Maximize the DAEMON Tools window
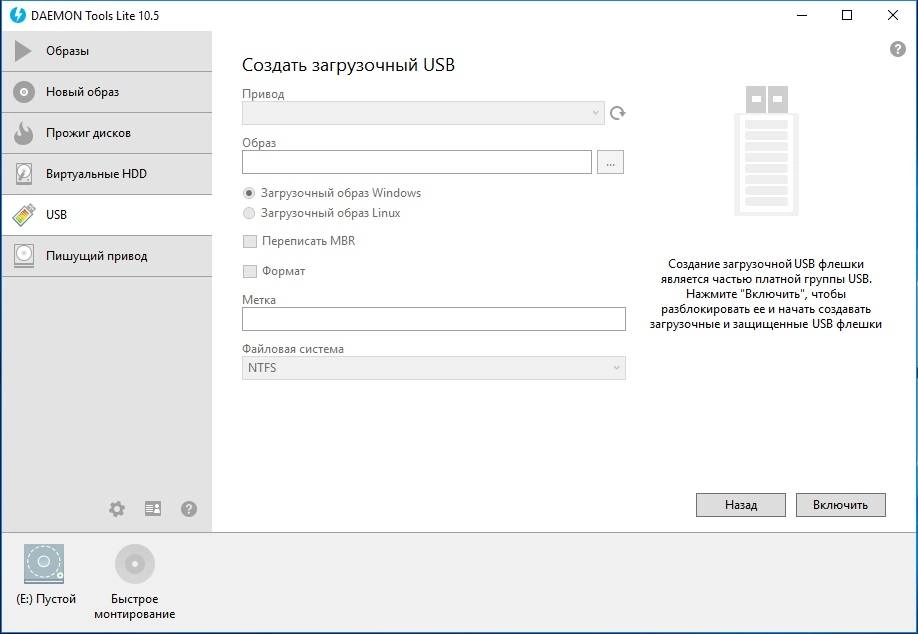Screen dimensions: 918x634 pos(847,15)
